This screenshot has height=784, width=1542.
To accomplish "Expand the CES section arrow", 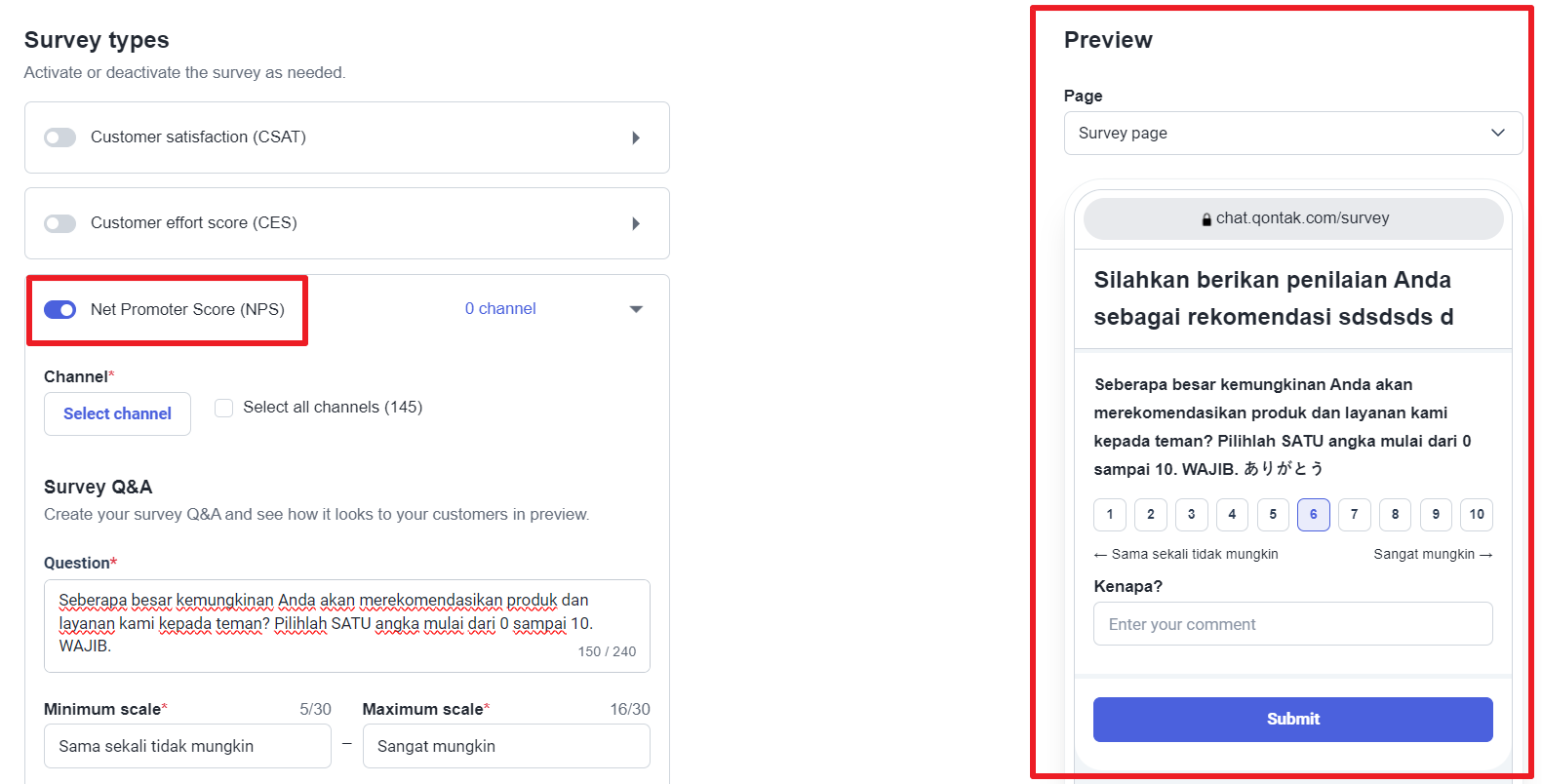I will [636, 223].
